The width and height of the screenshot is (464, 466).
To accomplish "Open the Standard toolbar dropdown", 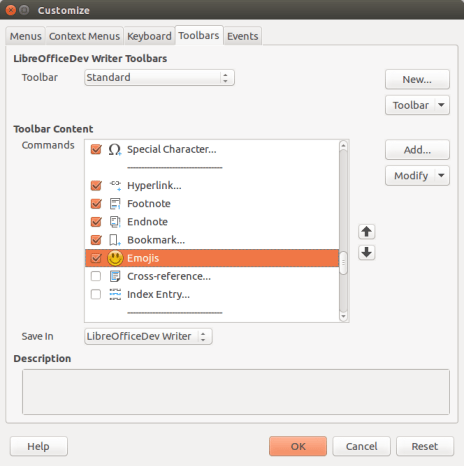I will 159,78.
